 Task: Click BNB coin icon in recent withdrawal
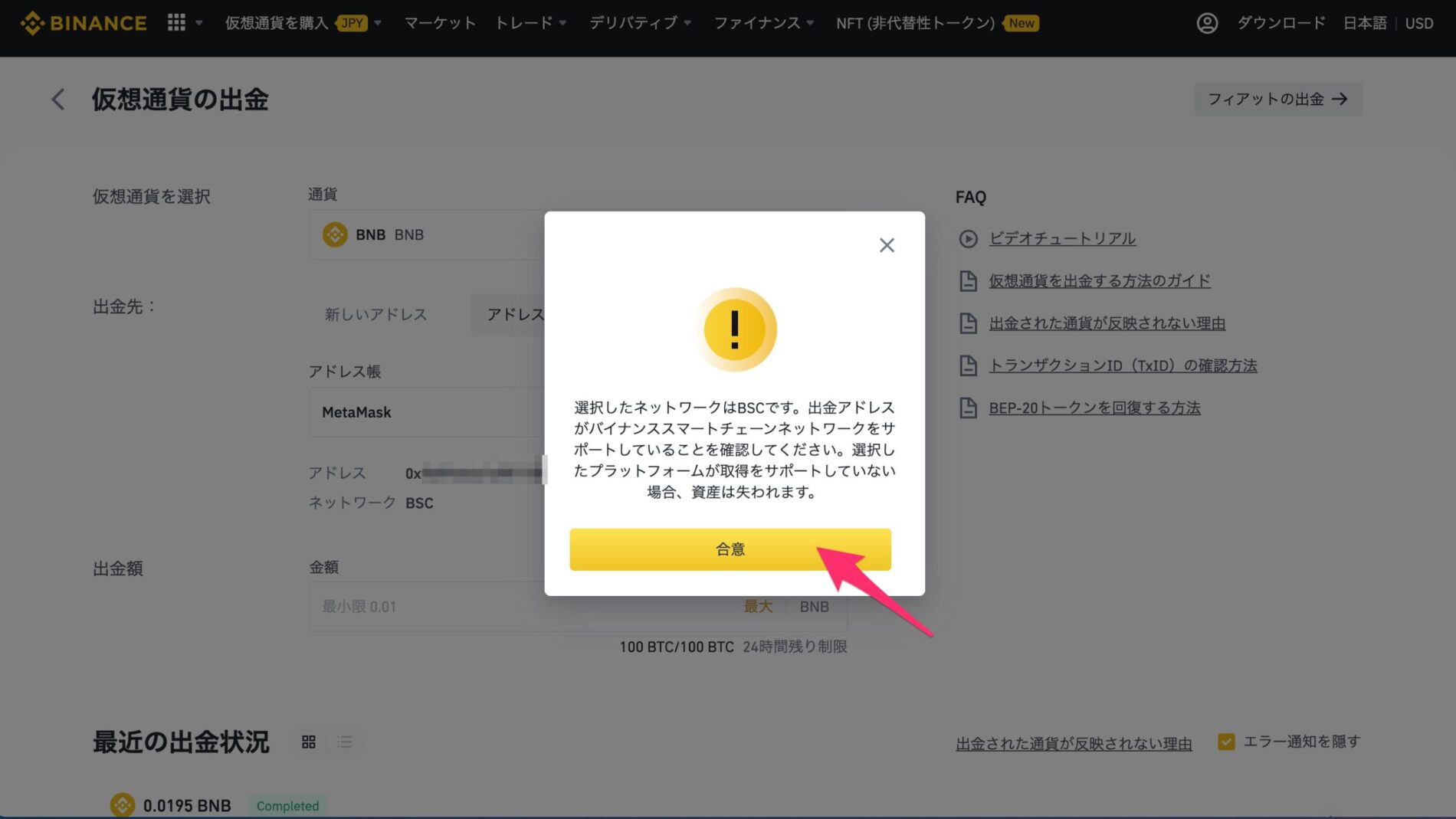click(123, 805)
